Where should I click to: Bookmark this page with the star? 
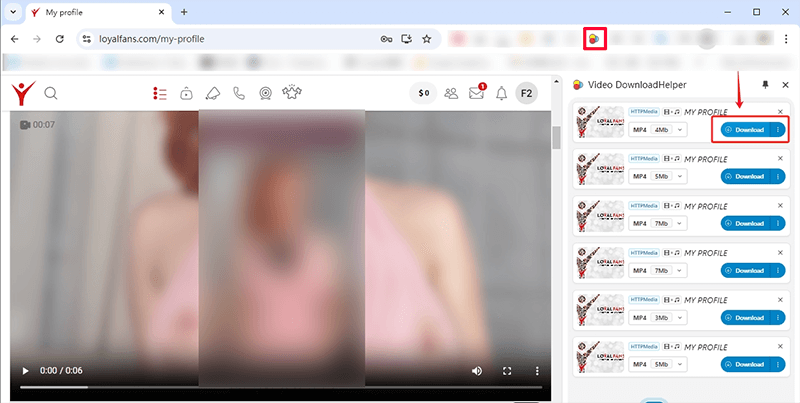(x=427, y=39)
